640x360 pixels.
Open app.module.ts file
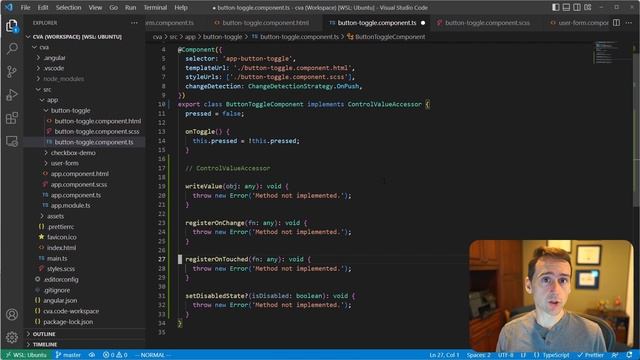pos(84,205)
